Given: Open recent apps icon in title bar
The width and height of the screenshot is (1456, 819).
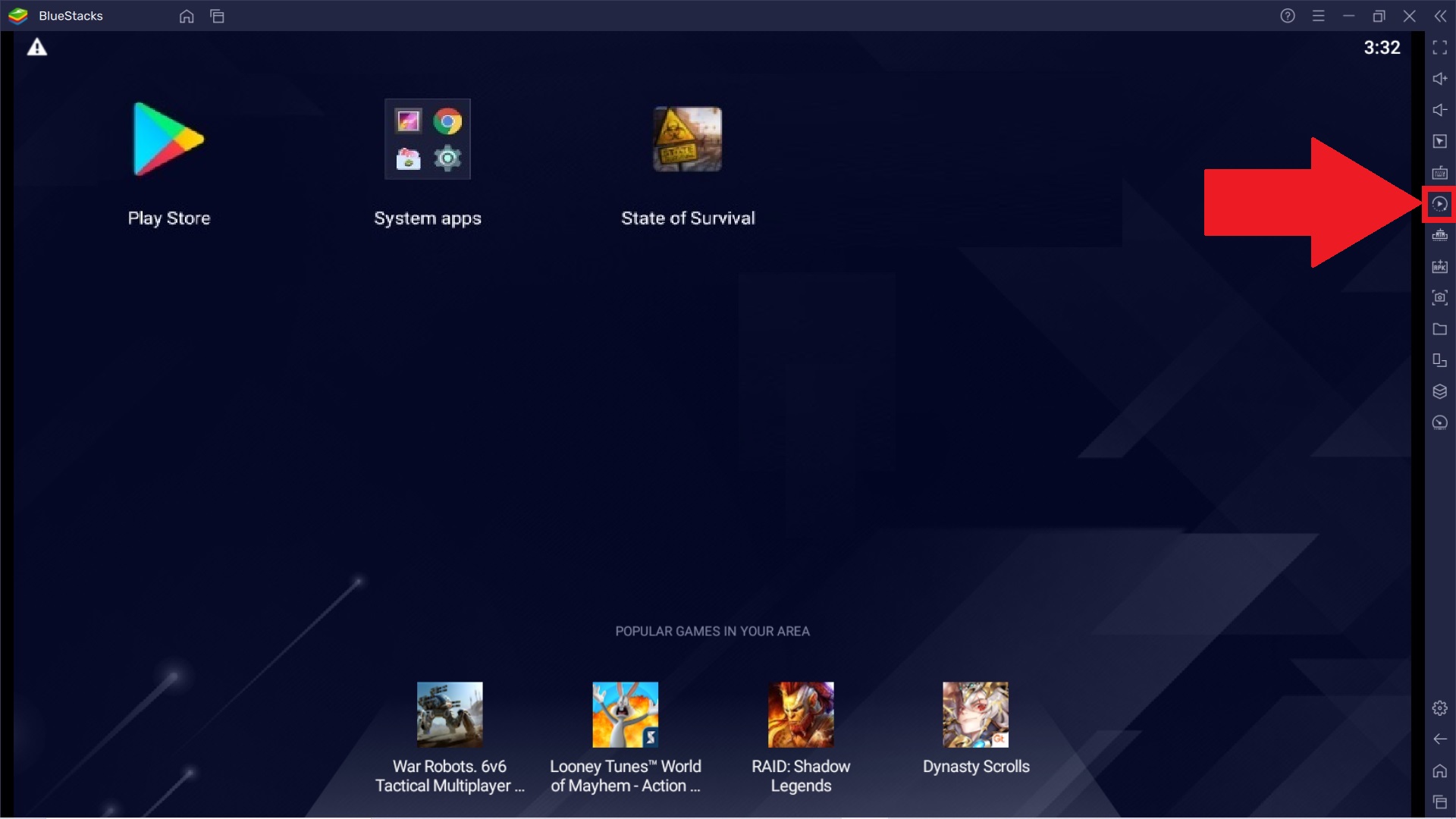Looking at the screenshot, I should coord(218,16).
